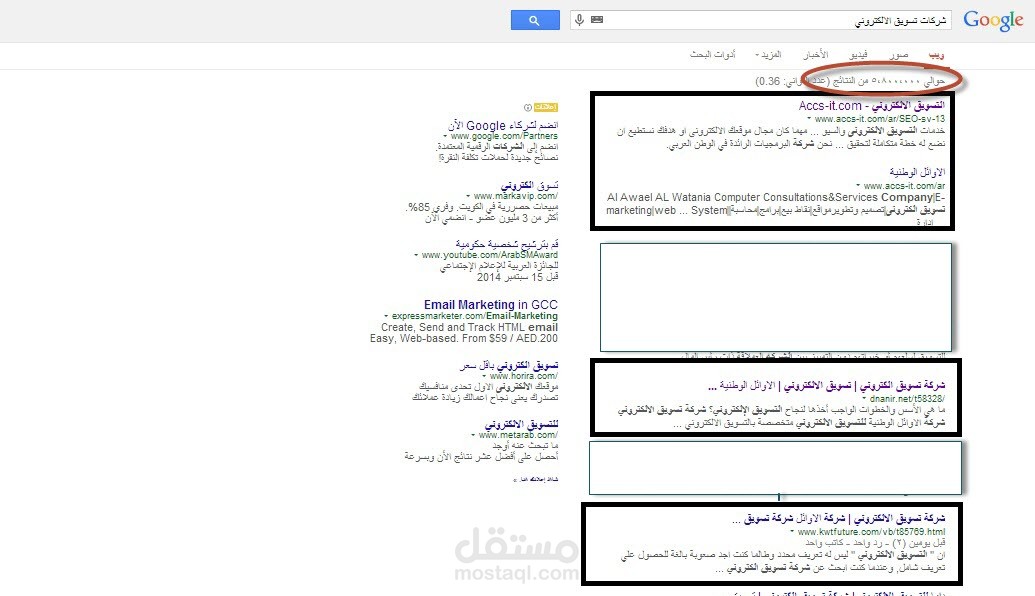Expand arrow next to www.youtube.com/ArabSMAward

416,255
